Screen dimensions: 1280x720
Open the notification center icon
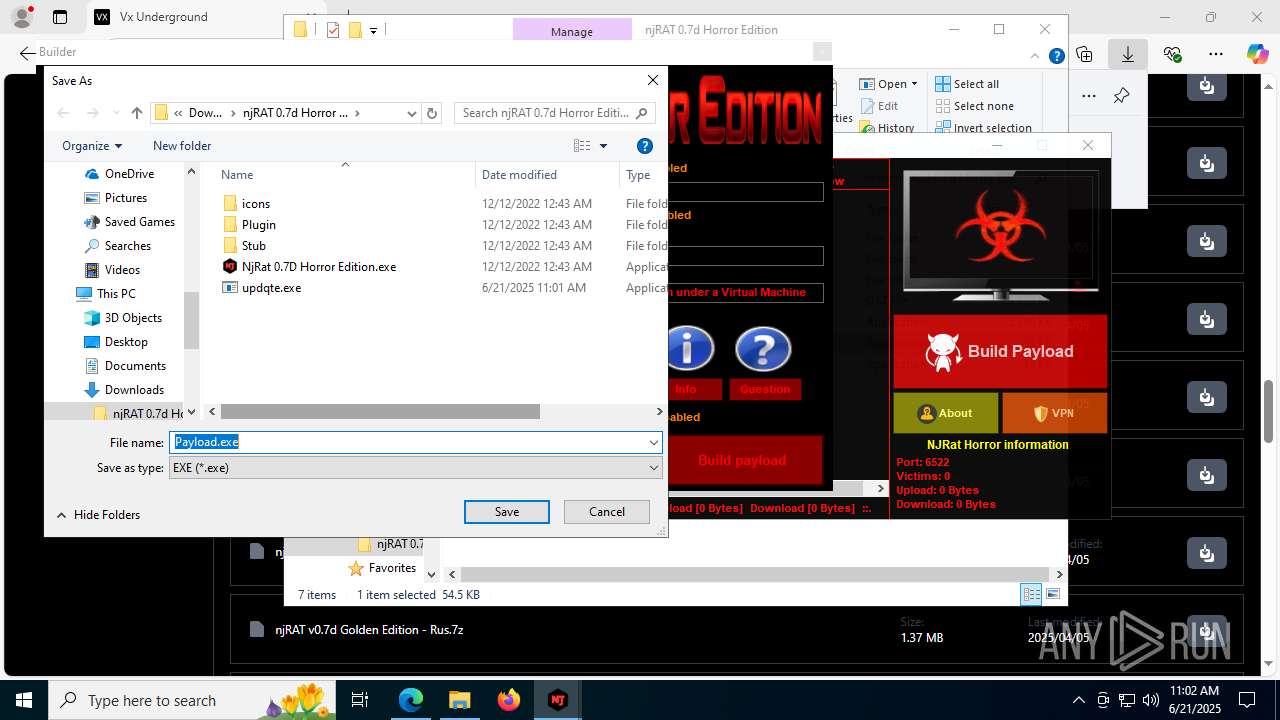pyautogui.click(x=1247, y=700)
